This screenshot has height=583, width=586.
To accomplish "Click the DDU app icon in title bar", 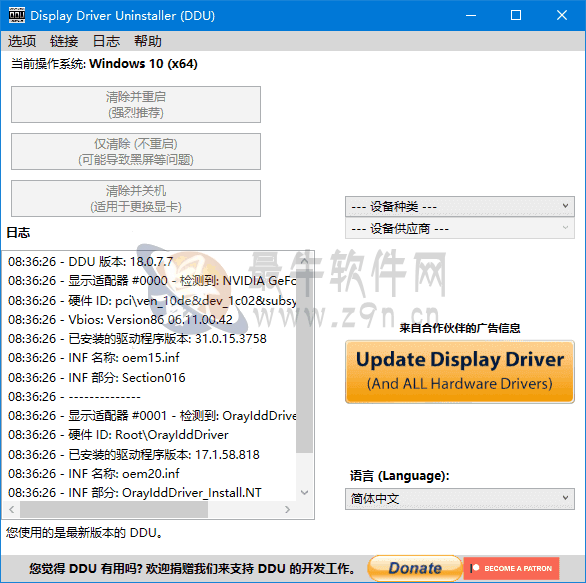I will click(17, 15).
